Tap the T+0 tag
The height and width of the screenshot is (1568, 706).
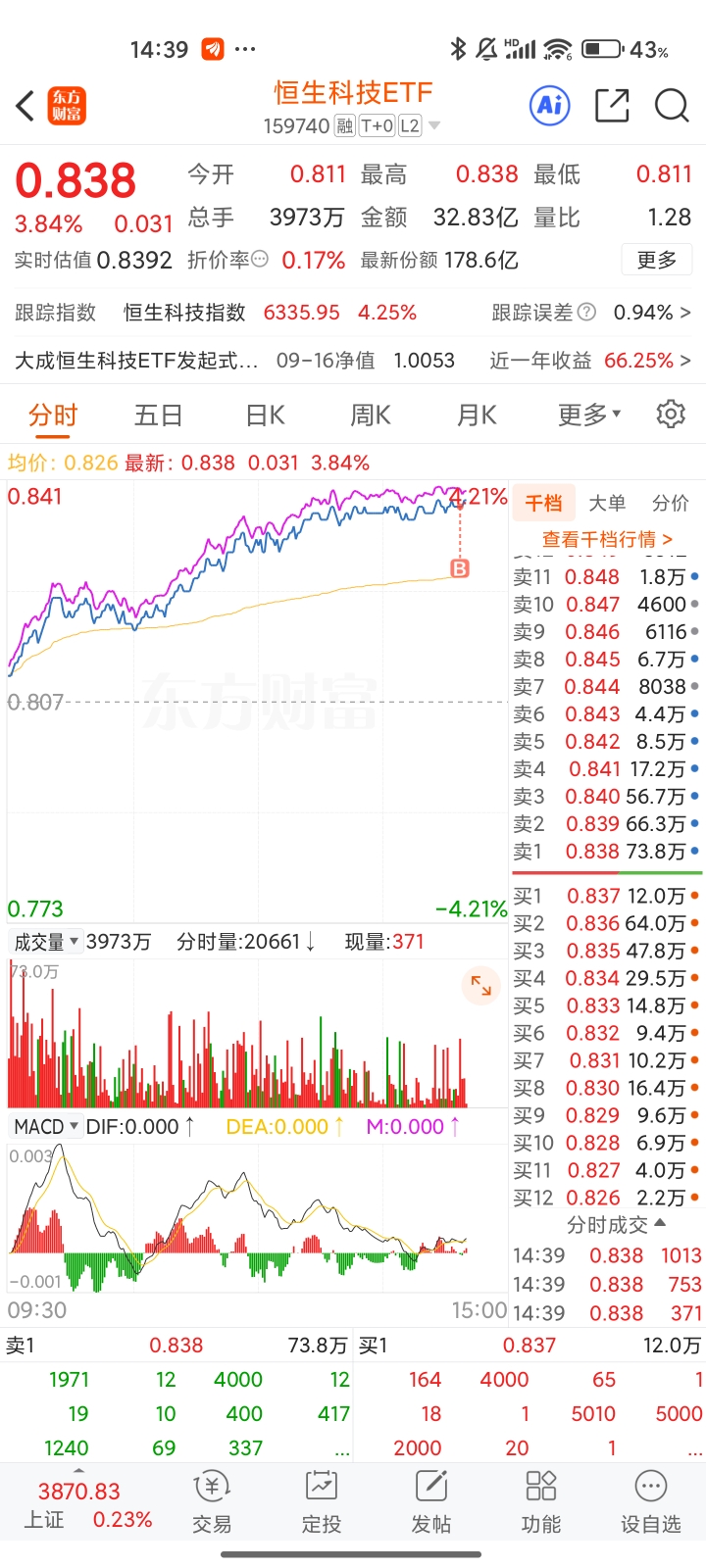coord(377,125)
